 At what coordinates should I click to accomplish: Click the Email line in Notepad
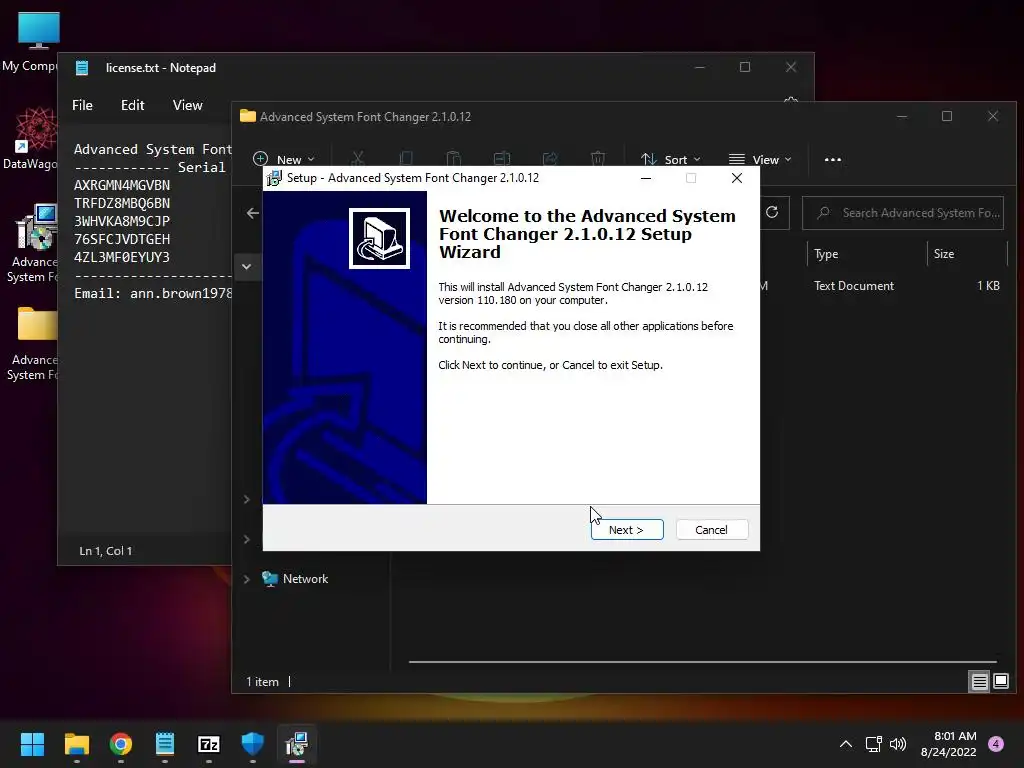tap(153, 293)
